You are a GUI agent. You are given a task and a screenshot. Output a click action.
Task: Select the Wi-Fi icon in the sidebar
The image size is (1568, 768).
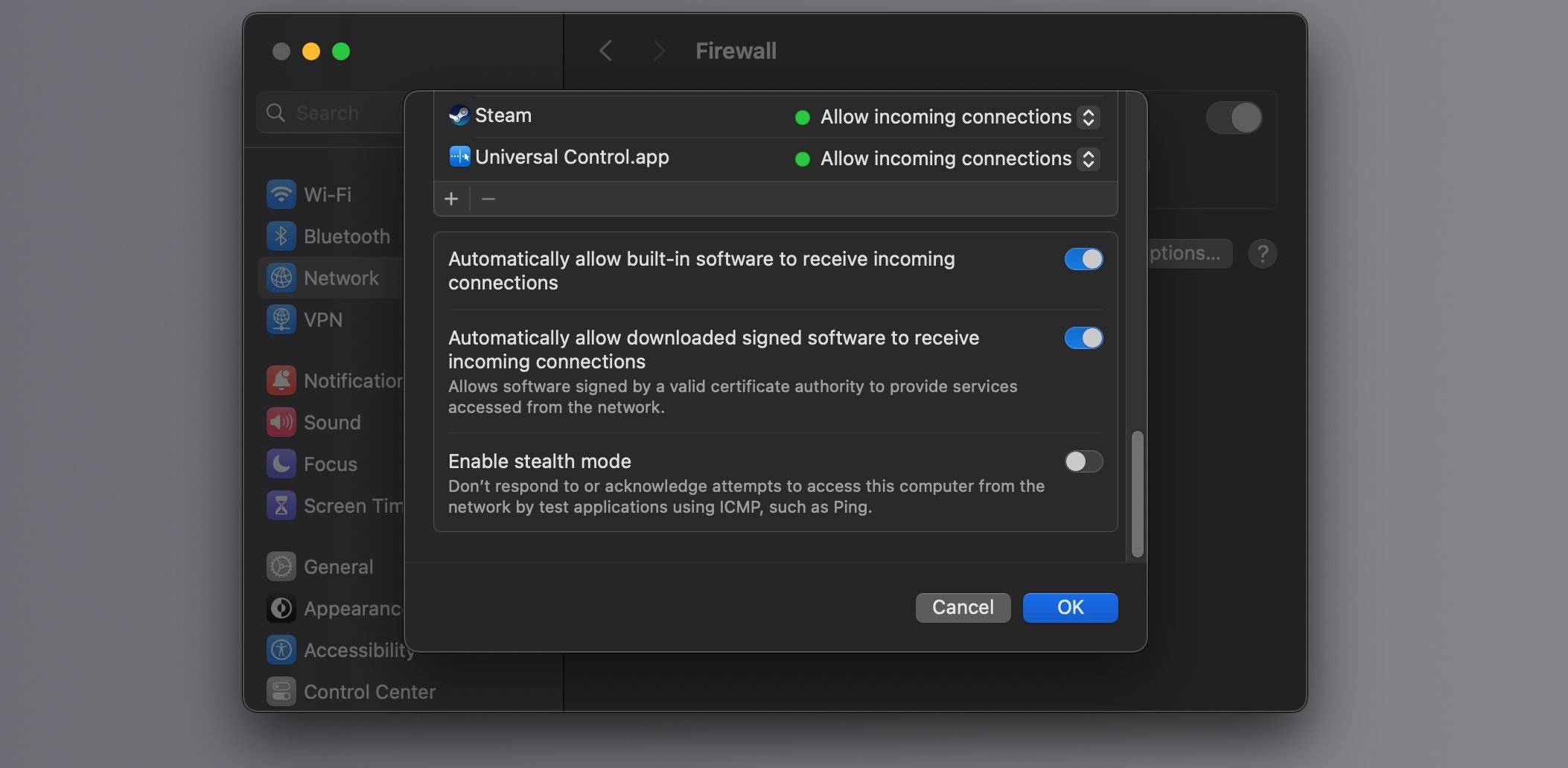pos(281,194)
